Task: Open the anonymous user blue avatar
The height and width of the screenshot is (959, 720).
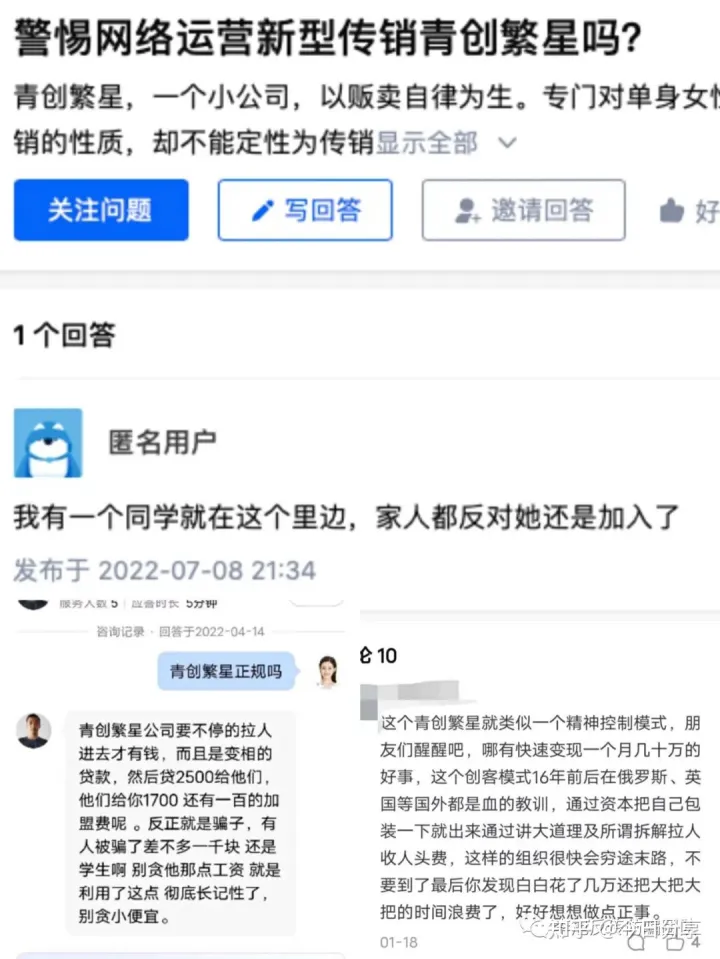Action: pyautogui.click(x=48, y=443)
